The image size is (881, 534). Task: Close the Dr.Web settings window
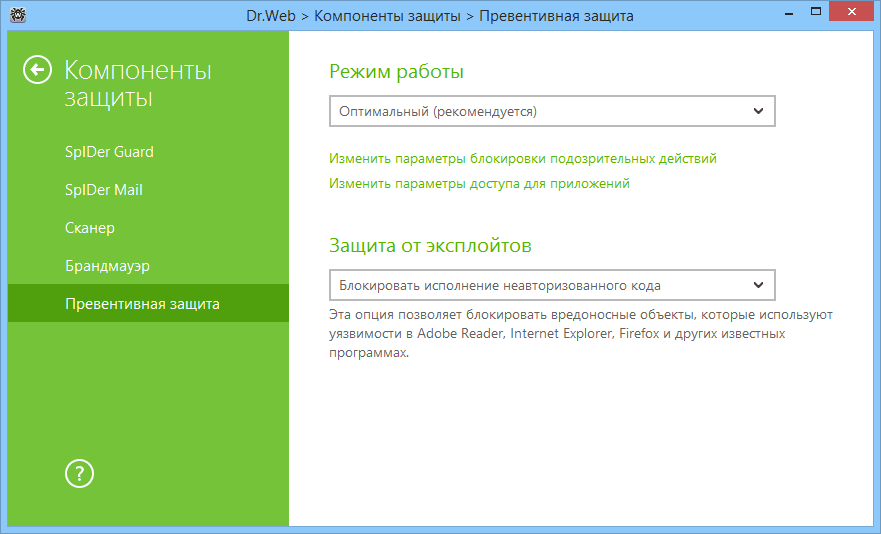852,12
